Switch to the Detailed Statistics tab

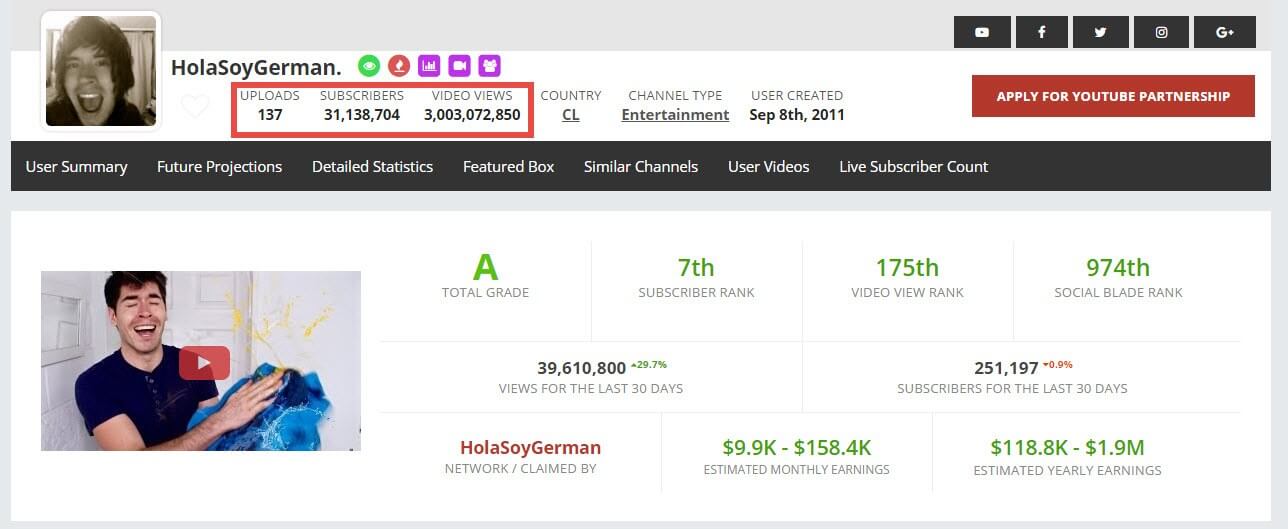[372, 166]
